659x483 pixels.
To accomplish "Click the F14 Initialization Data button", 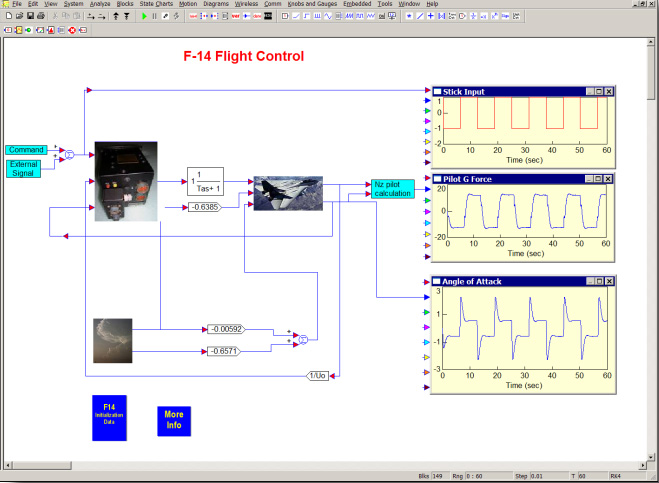I will [x=110, y=416].
